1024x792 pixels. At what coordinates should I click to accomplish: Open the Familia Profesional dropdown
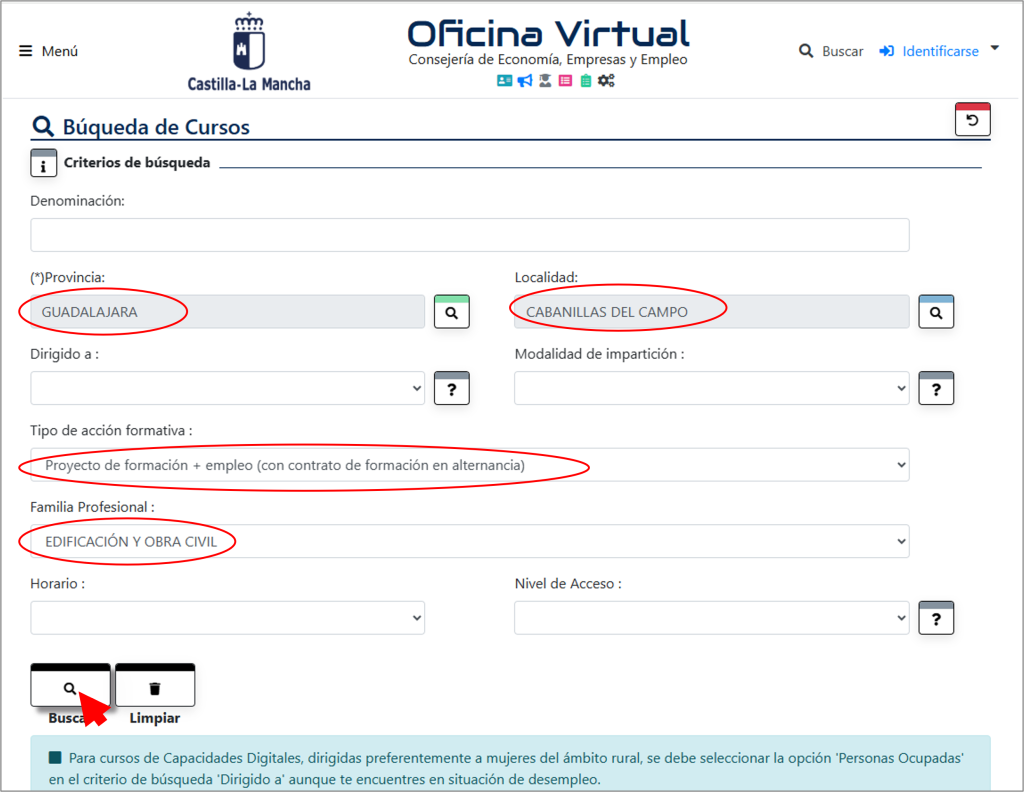coord(470,542)
